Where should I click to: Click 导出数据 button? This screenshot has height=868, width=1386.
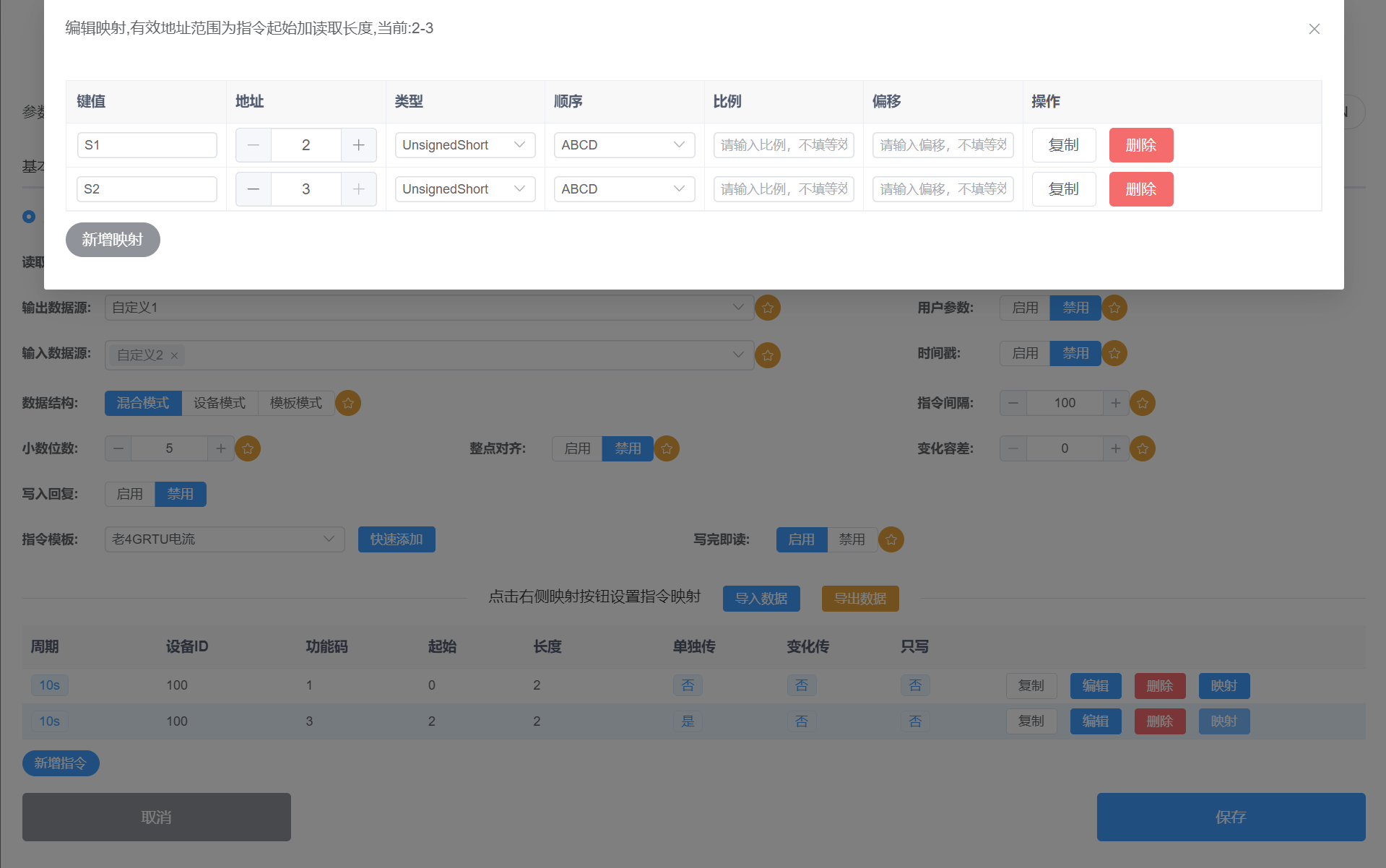pyautogui.click(x=860, y=599)
